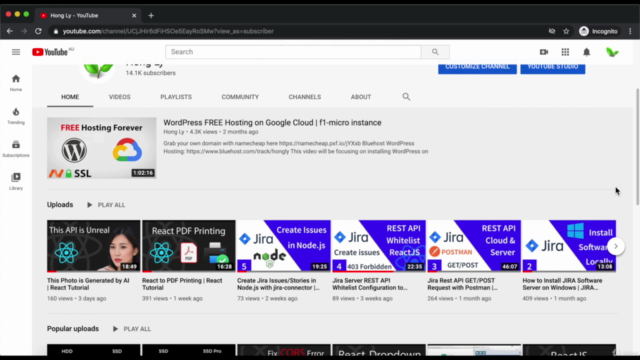Screen dimensions: 640x360
Task: Open This Photo is Generated by AI title
Action: pos(88,284)
